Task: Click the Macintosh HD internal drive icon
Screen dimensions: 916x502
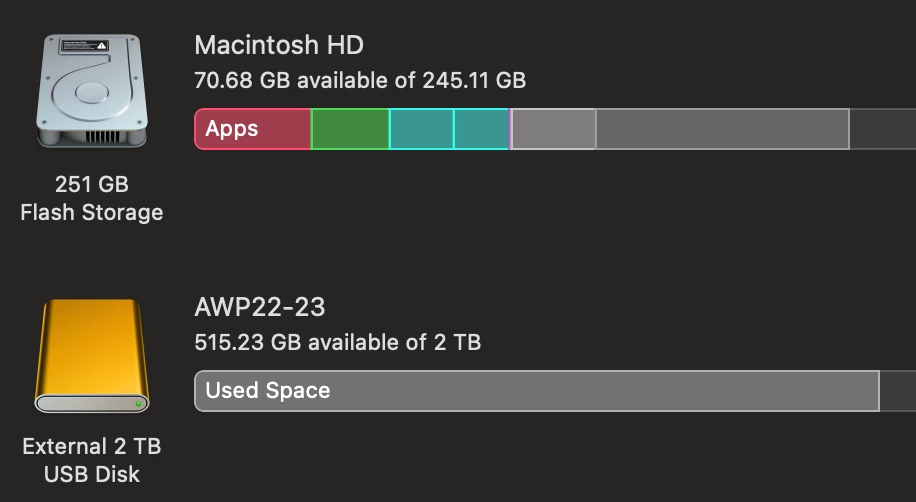Action: (91, 92)
